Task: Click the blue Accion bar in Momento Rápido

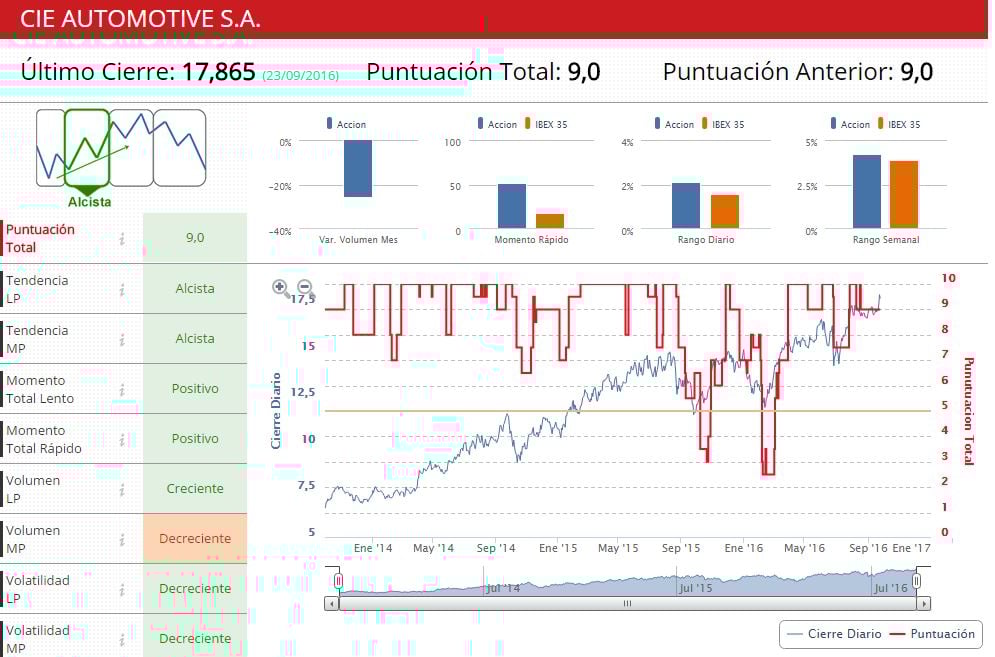Action: point(511,206)
